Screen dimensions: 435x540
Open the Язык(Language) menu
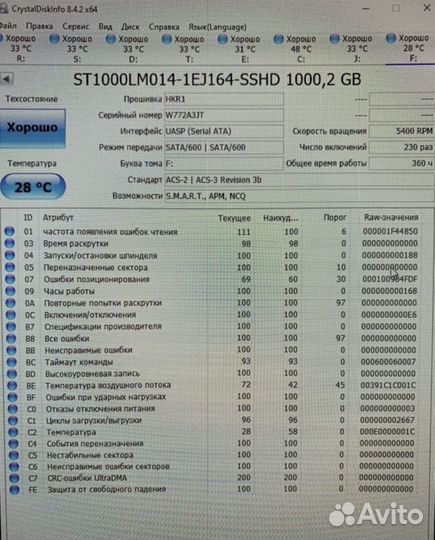tap(217, 27)
